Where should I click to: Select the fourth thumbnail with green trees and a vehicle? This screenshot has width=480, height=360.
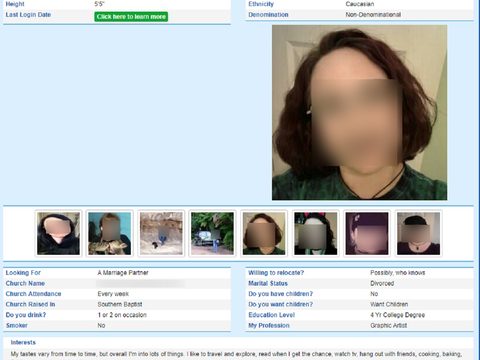(212, 233)
